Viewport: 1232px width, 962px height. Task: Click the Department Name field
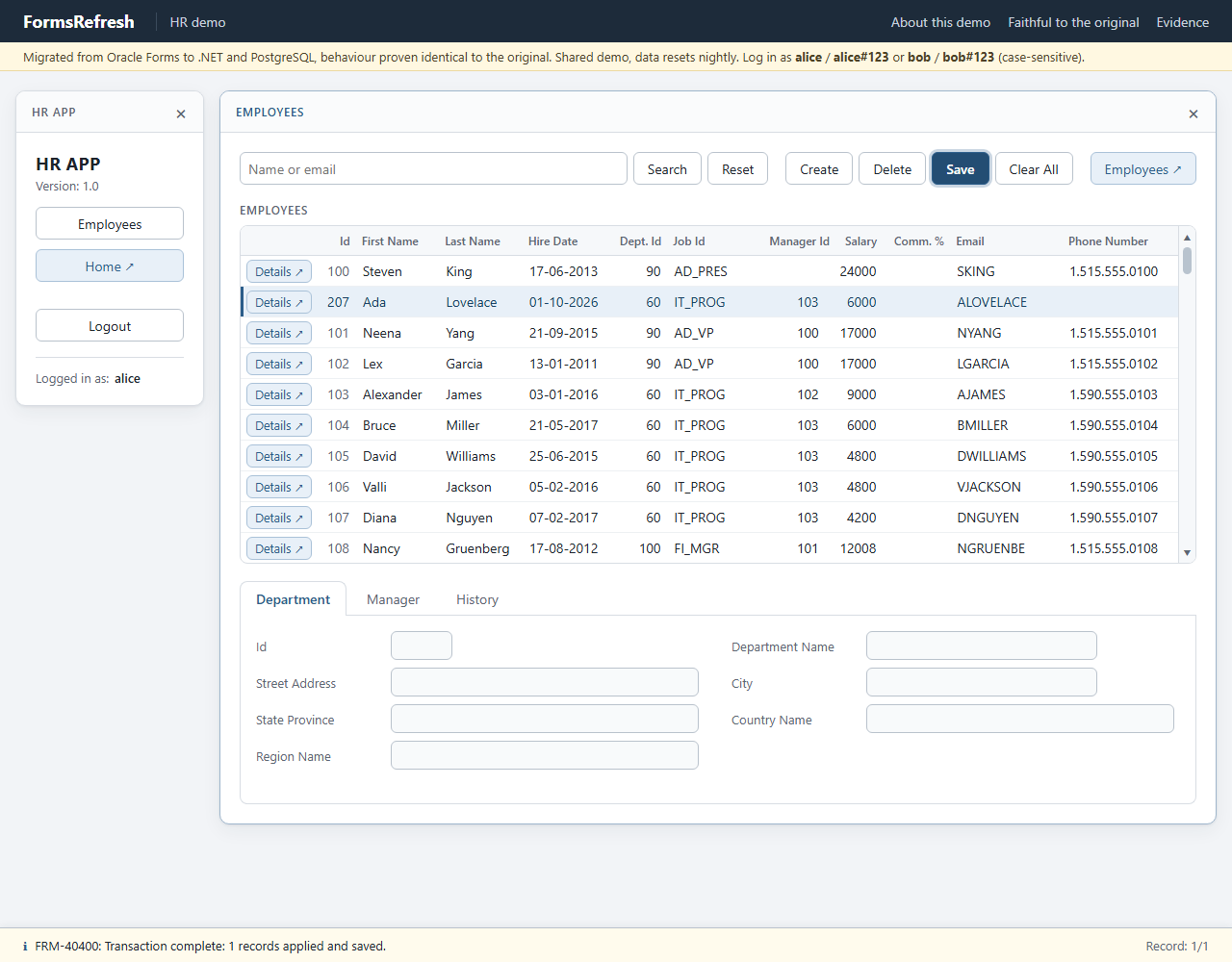click(982, 646)
